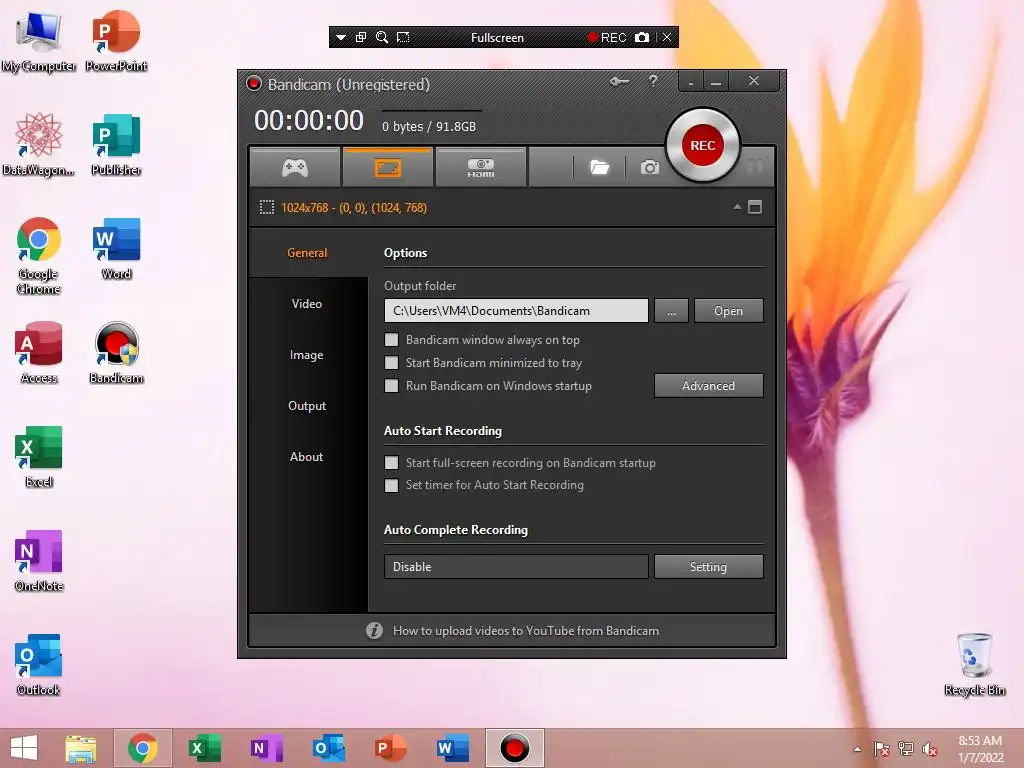Image resolution: width=1024 pixels, height=768 pixels.
Task: Open Bandicam desktop shortcut
Action: tap(116, 353)
